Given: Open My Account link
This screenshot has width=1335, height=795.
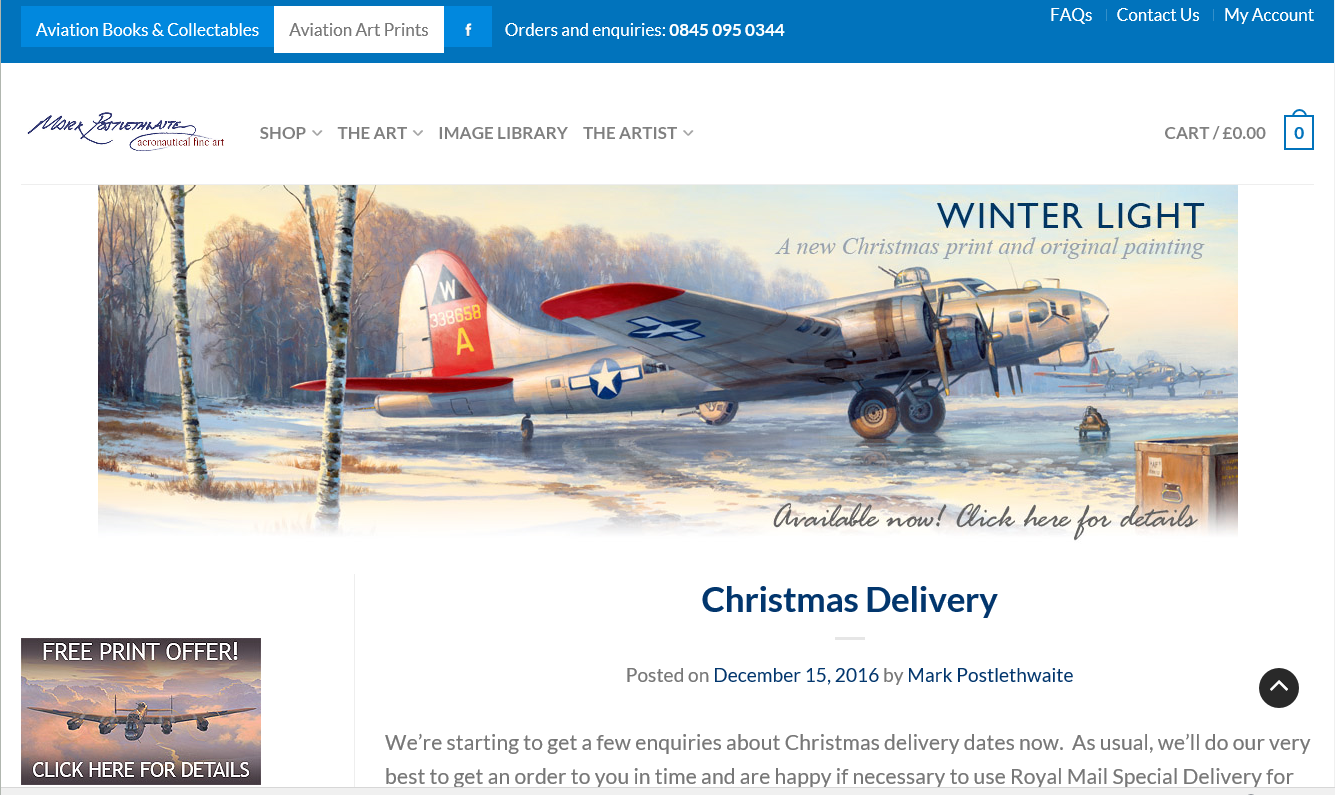Looking at the screenshot, I should click(1269, 15).
